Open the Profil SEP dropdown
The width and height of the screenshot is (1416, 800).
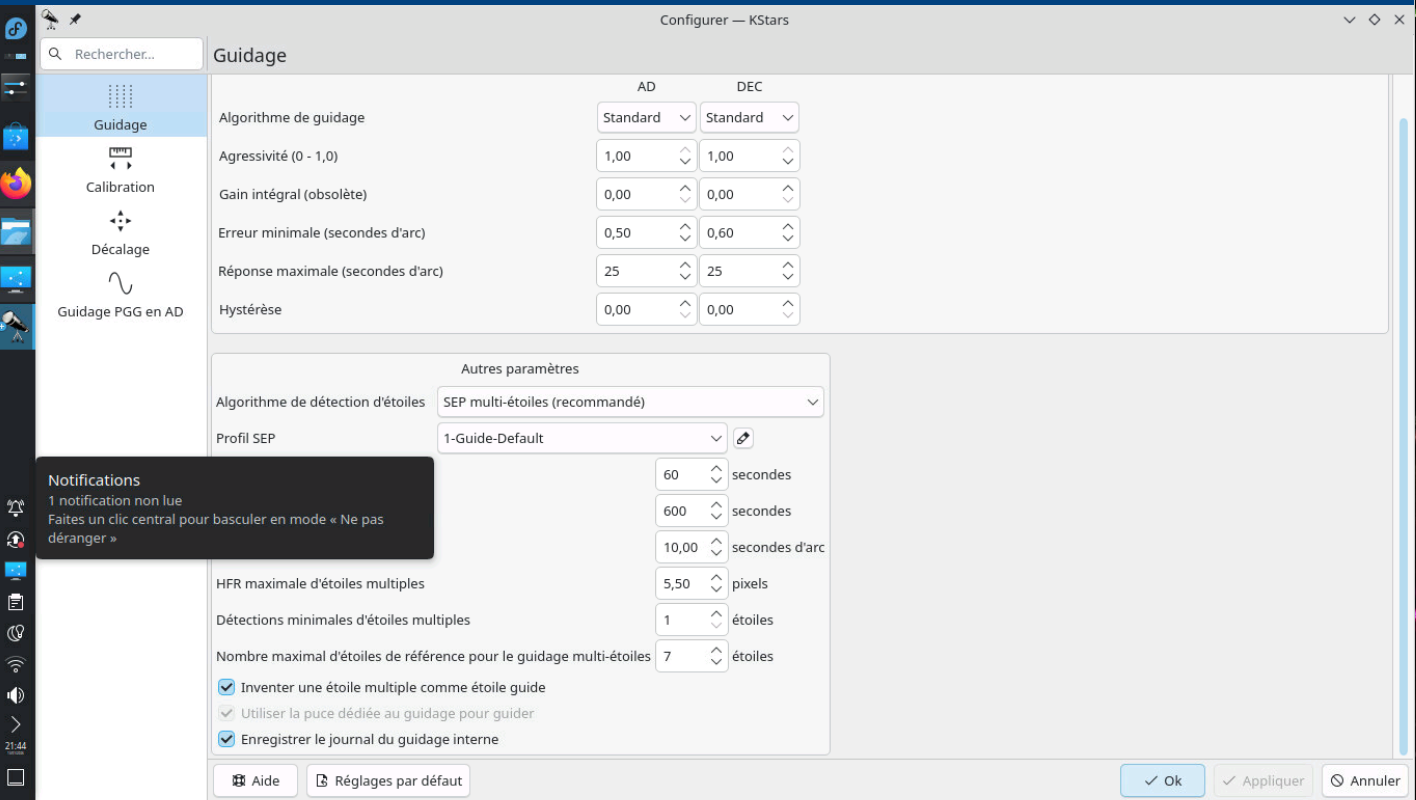coord(582,438)
